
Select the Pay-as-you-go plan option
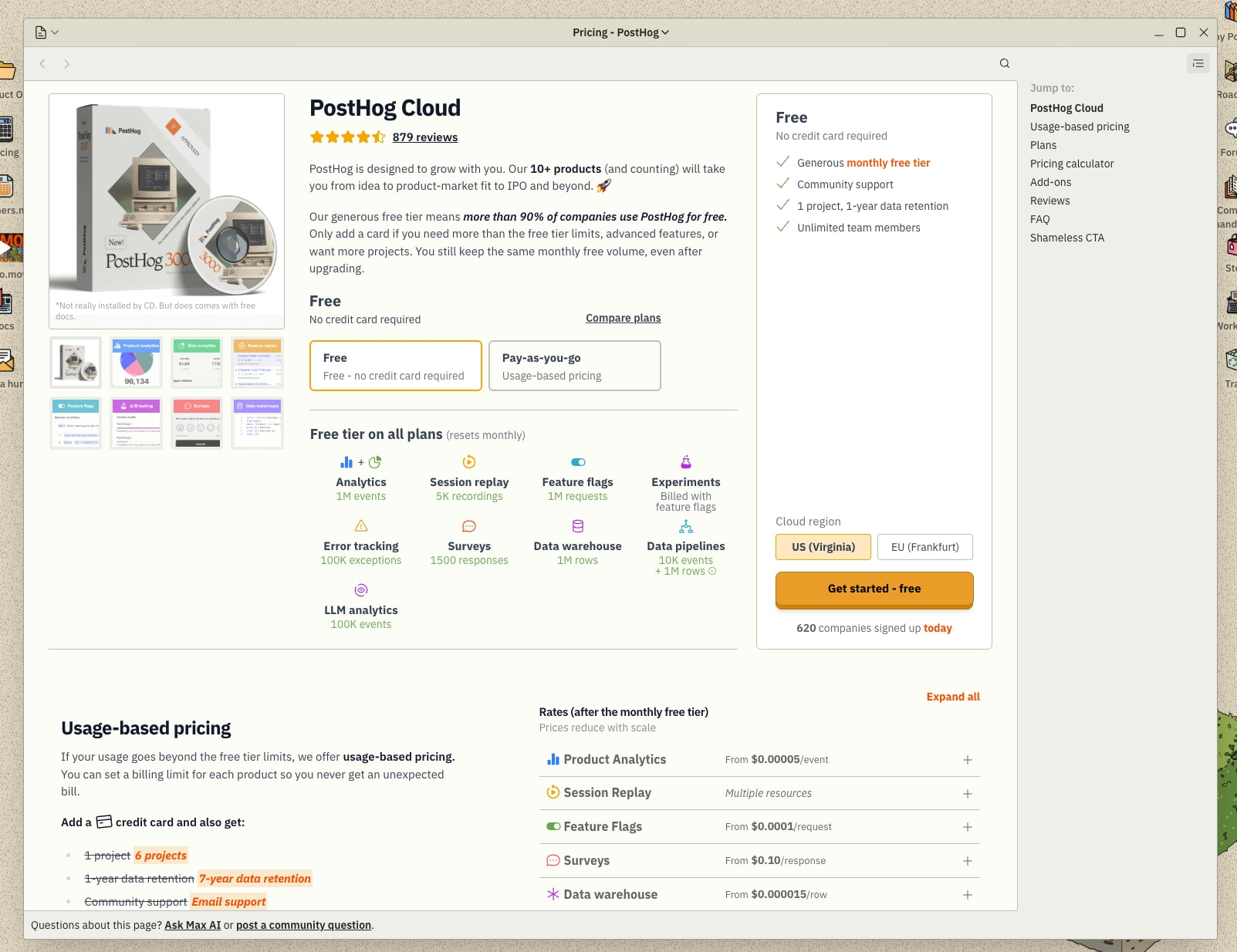(x=575, y=366)
